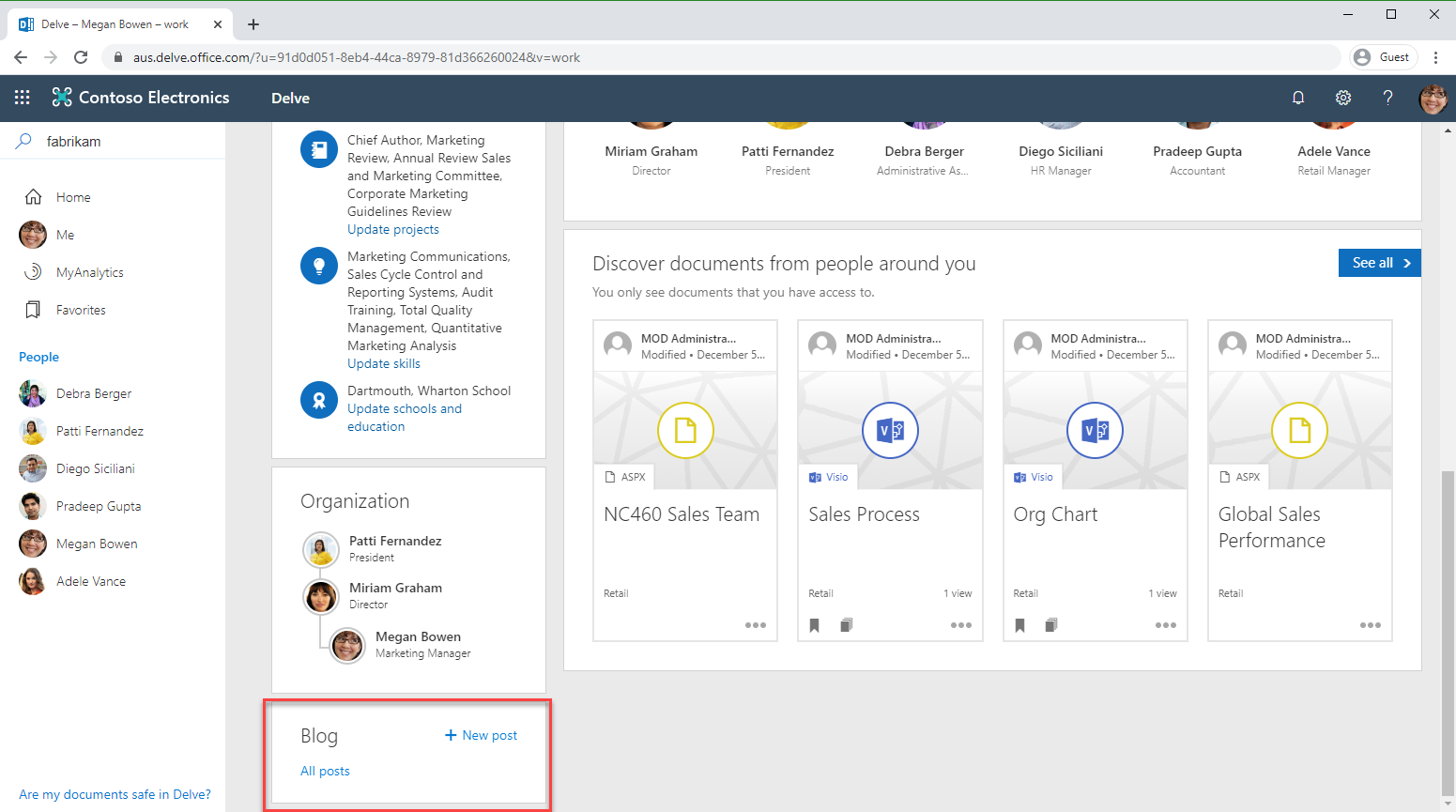The height and width of the screenshot is (812, 1456).
Task: Click the Favorites bookmark icon in the sidebar
Action: point(33,310)
